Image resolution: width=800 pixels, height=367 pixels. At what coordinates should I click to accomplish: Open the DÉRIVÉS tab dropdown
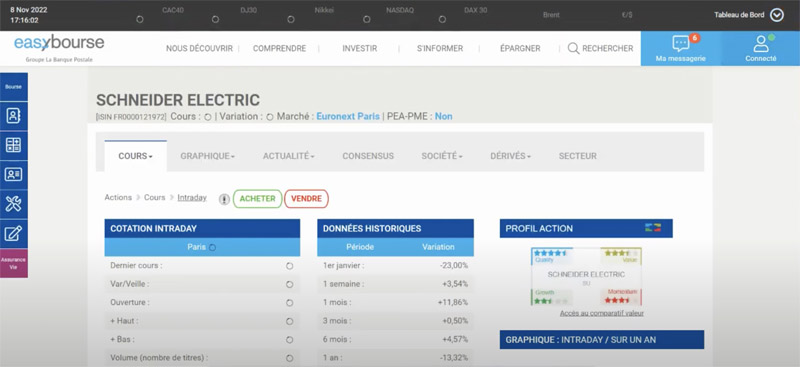[511, 156]
